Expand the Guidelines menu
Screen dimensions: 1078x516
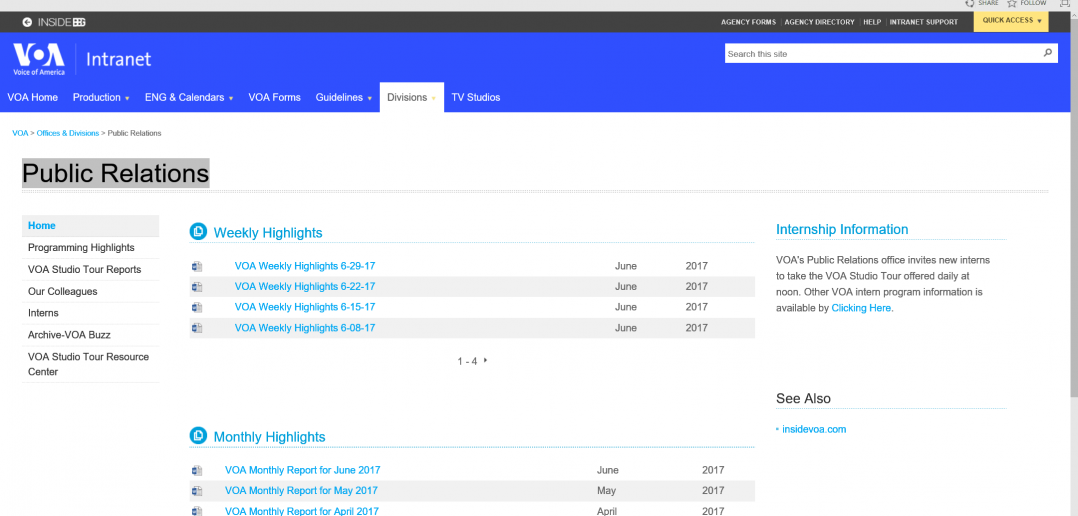(x=344, y=98)
